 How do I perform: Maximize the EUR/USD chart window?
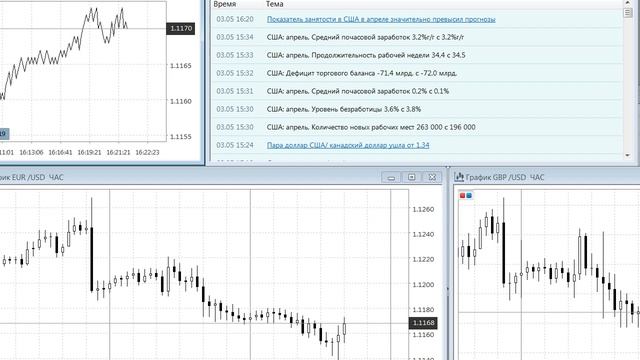(411, 177)
